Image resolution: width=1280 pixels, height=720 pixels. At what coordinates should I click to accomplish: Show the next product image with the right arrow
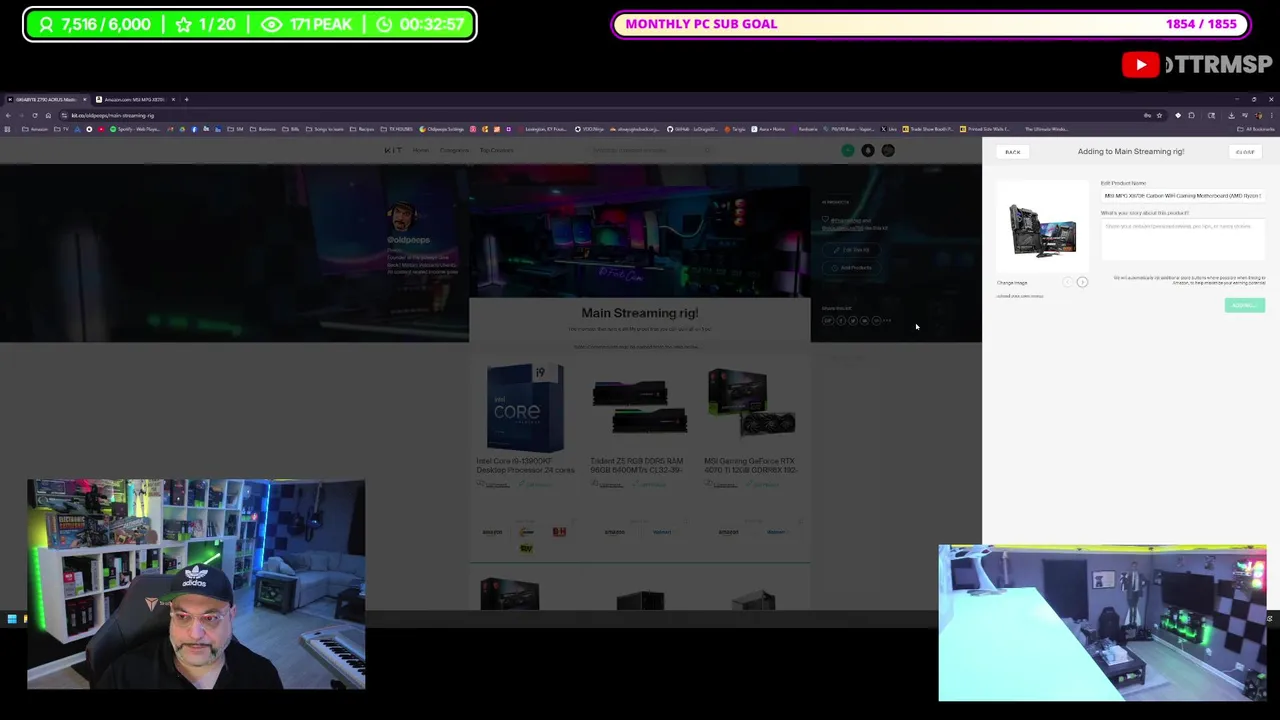[1082, 282]
